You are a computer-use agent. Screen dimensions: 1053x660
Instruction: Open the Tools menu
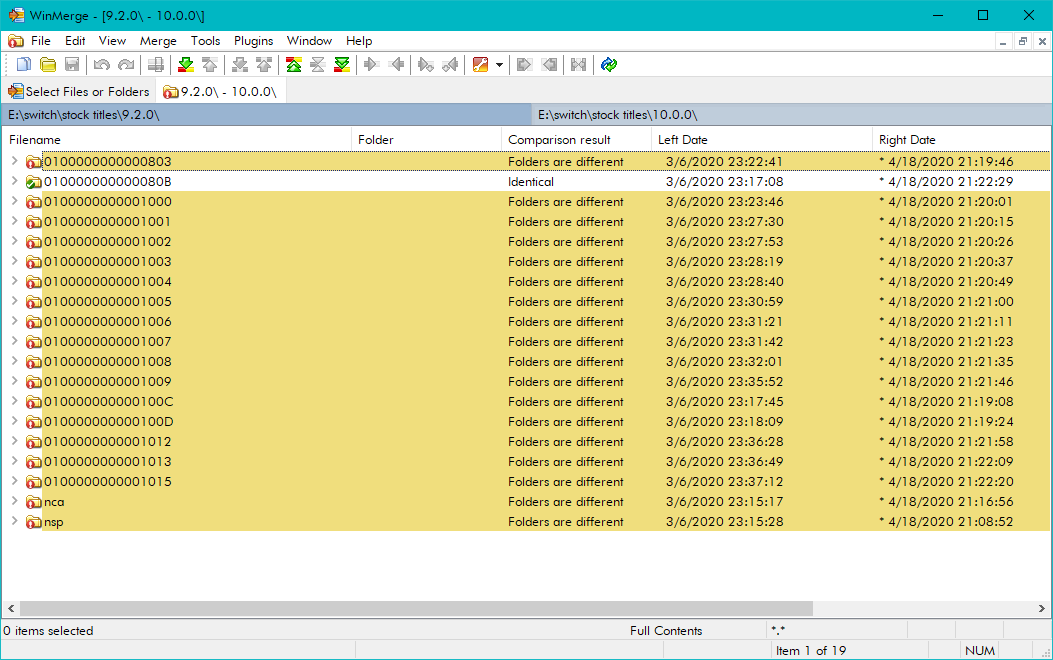205,41
